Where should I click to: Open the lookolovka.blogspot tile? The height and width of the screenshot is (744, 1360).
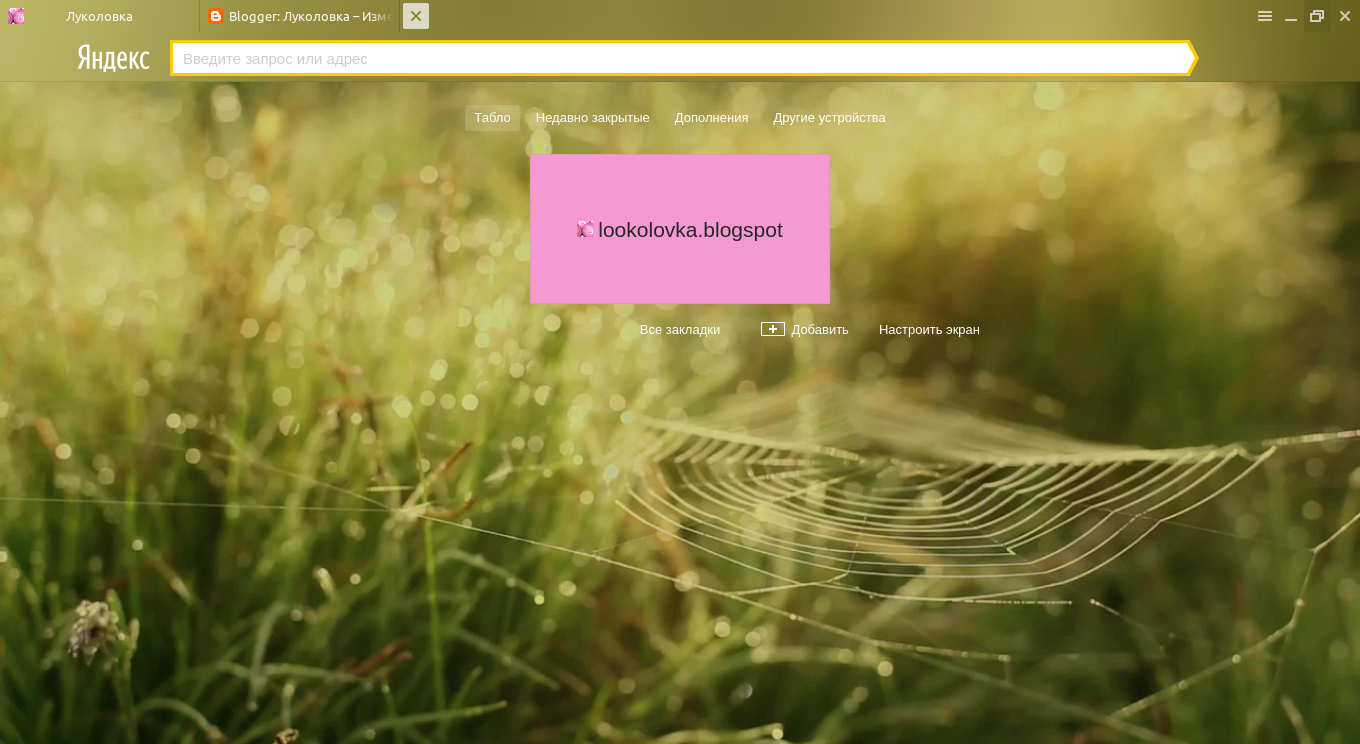coord(680,229)
